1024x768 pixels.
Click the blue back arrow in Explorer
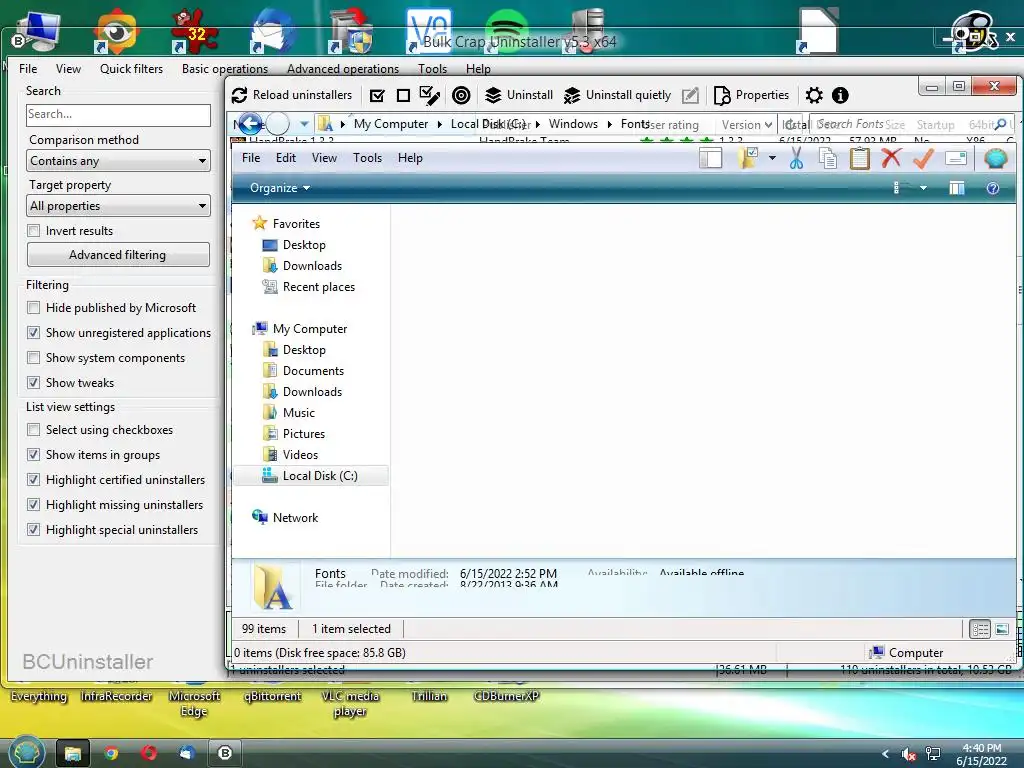(x=249, y=123)
